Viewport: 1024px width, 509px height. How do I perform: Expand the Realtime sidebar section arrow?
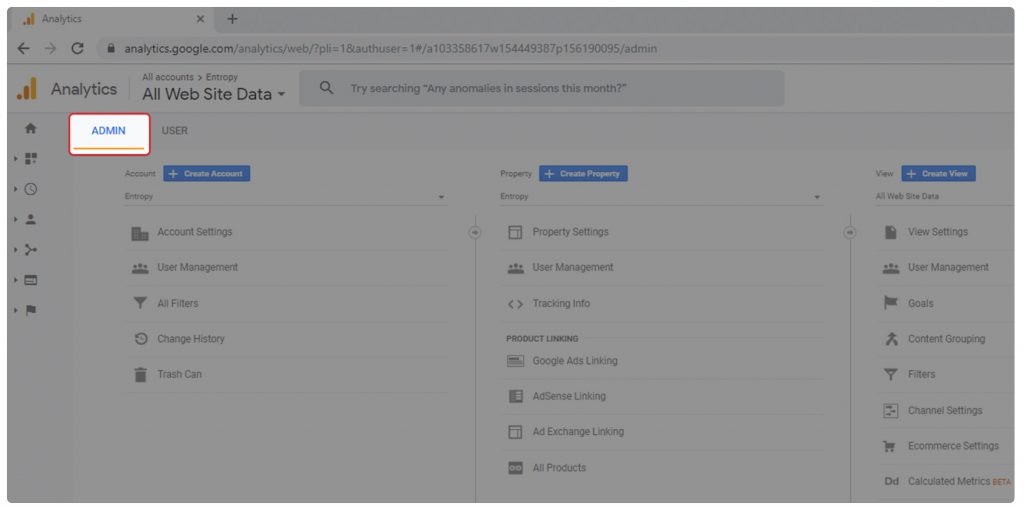click(x=16, y=189)
